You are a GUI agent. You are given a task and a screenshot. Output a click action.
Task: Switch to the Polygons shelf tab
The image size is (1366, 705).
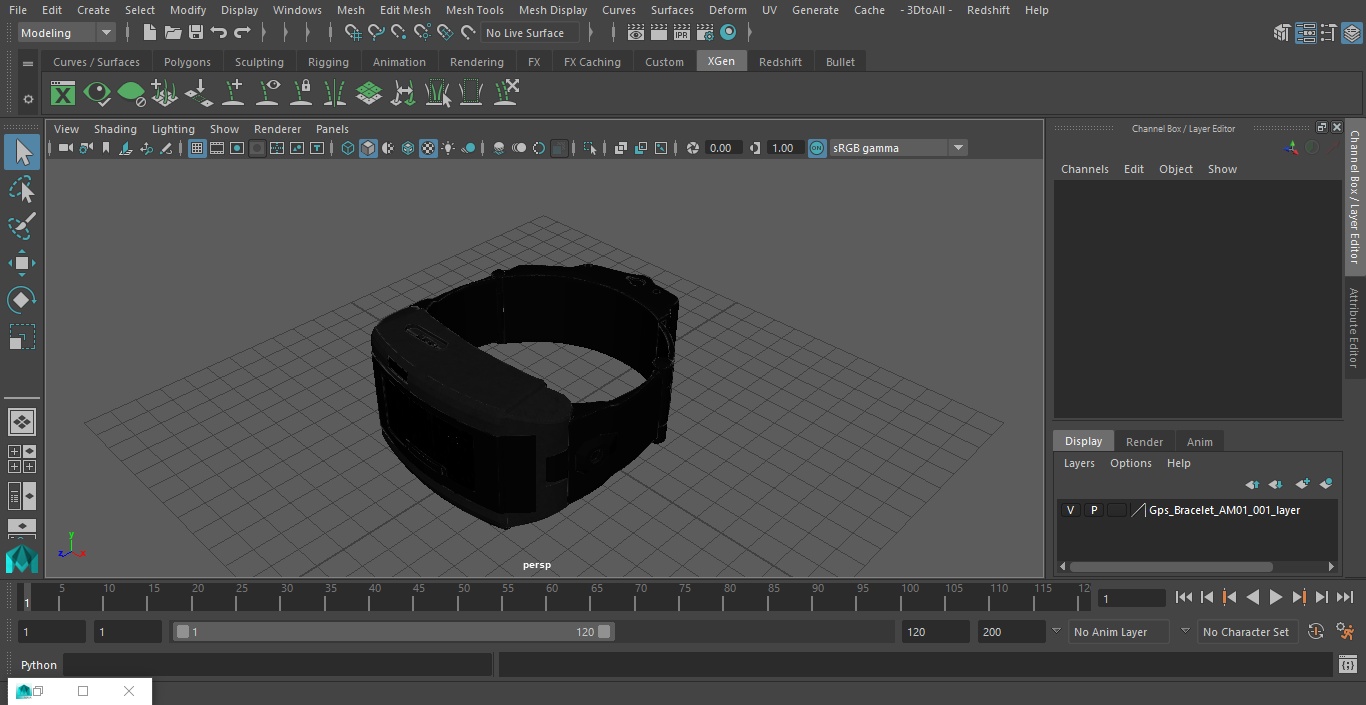click(187, 62)
